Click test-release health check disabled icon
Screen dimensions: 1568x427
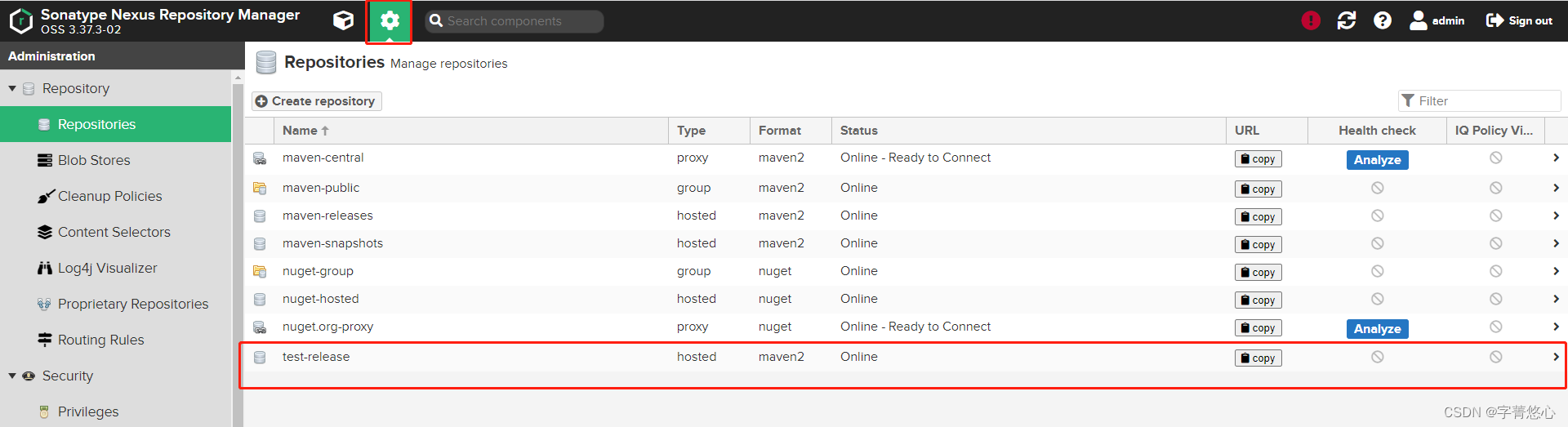pos(1377,357)
